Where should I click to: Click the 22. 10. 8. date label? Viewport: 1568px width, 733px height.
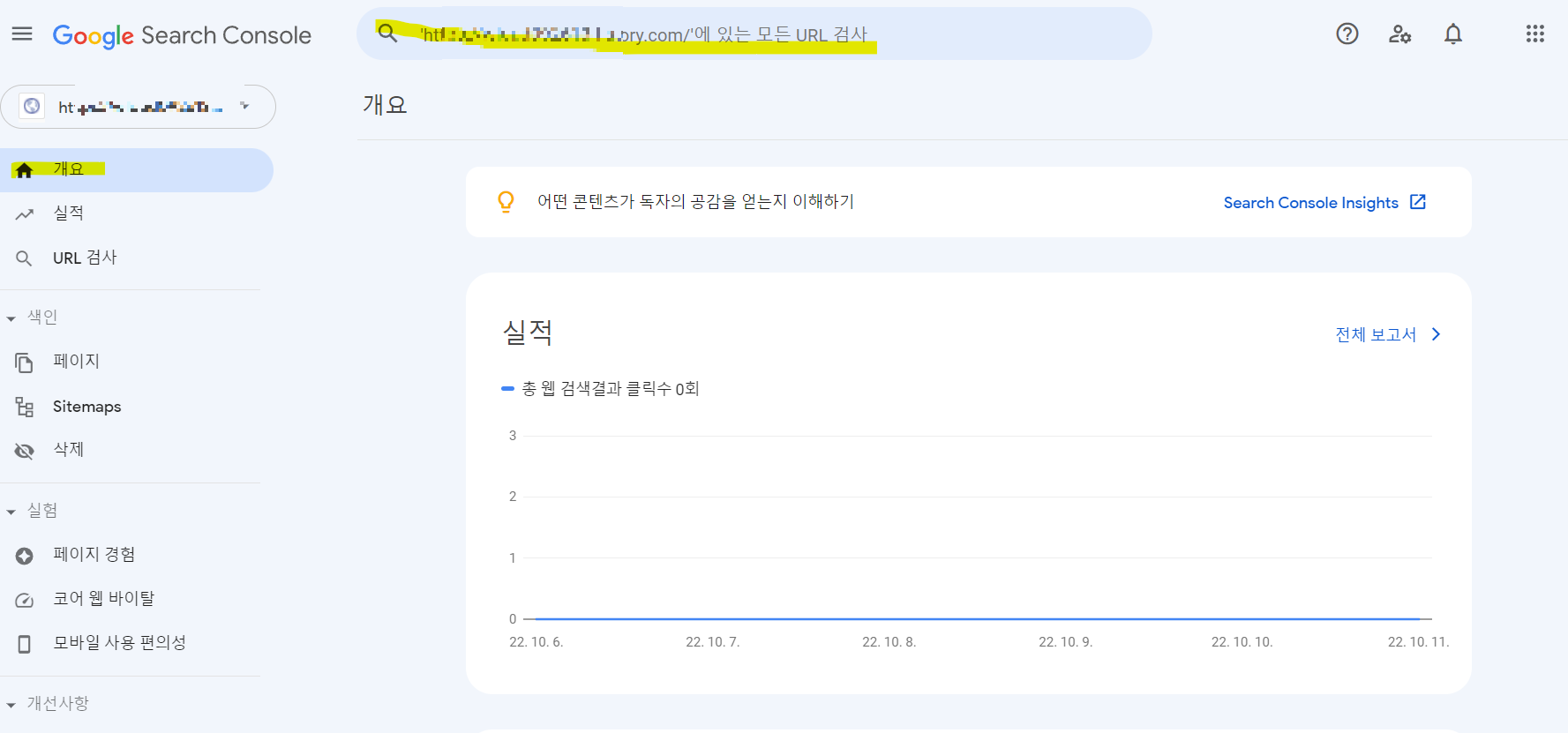click(889, 642)
